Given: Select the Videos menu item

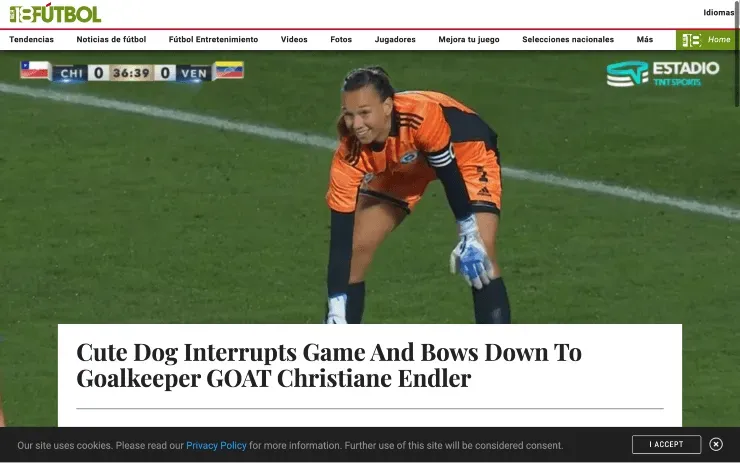Looking at the screenshot, I should point(294,40).
